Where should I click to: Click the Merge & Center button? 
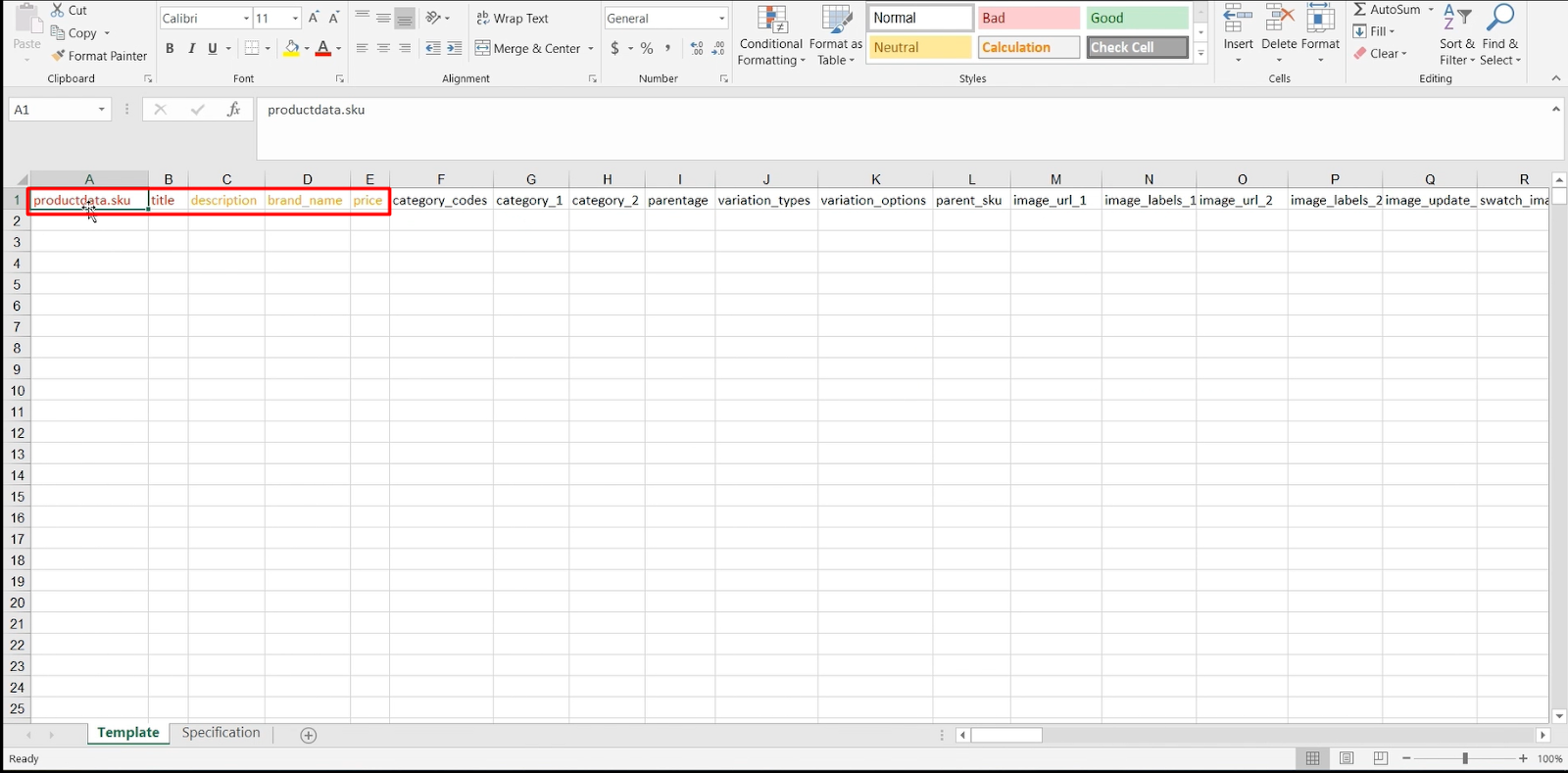point(528,48)
